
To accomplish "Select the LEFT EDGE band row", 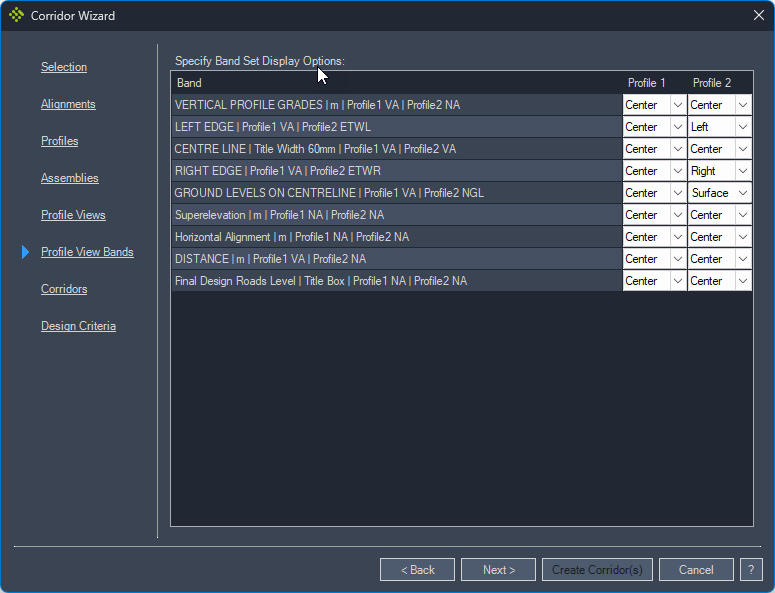I will click(396, 127).
